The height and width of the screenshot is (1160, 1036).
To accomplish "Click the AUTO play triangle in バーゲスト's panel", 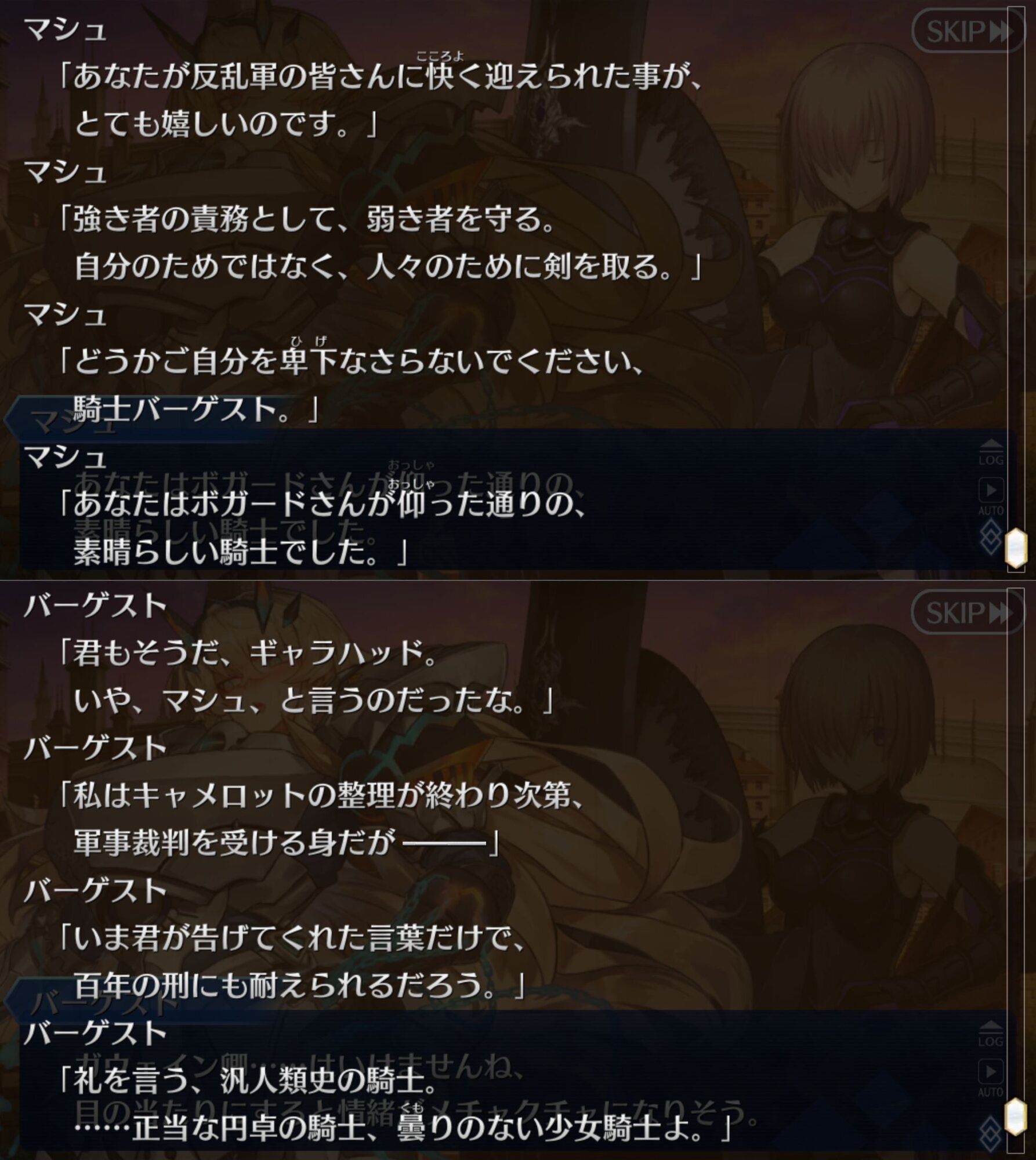I will point(991,1071).
